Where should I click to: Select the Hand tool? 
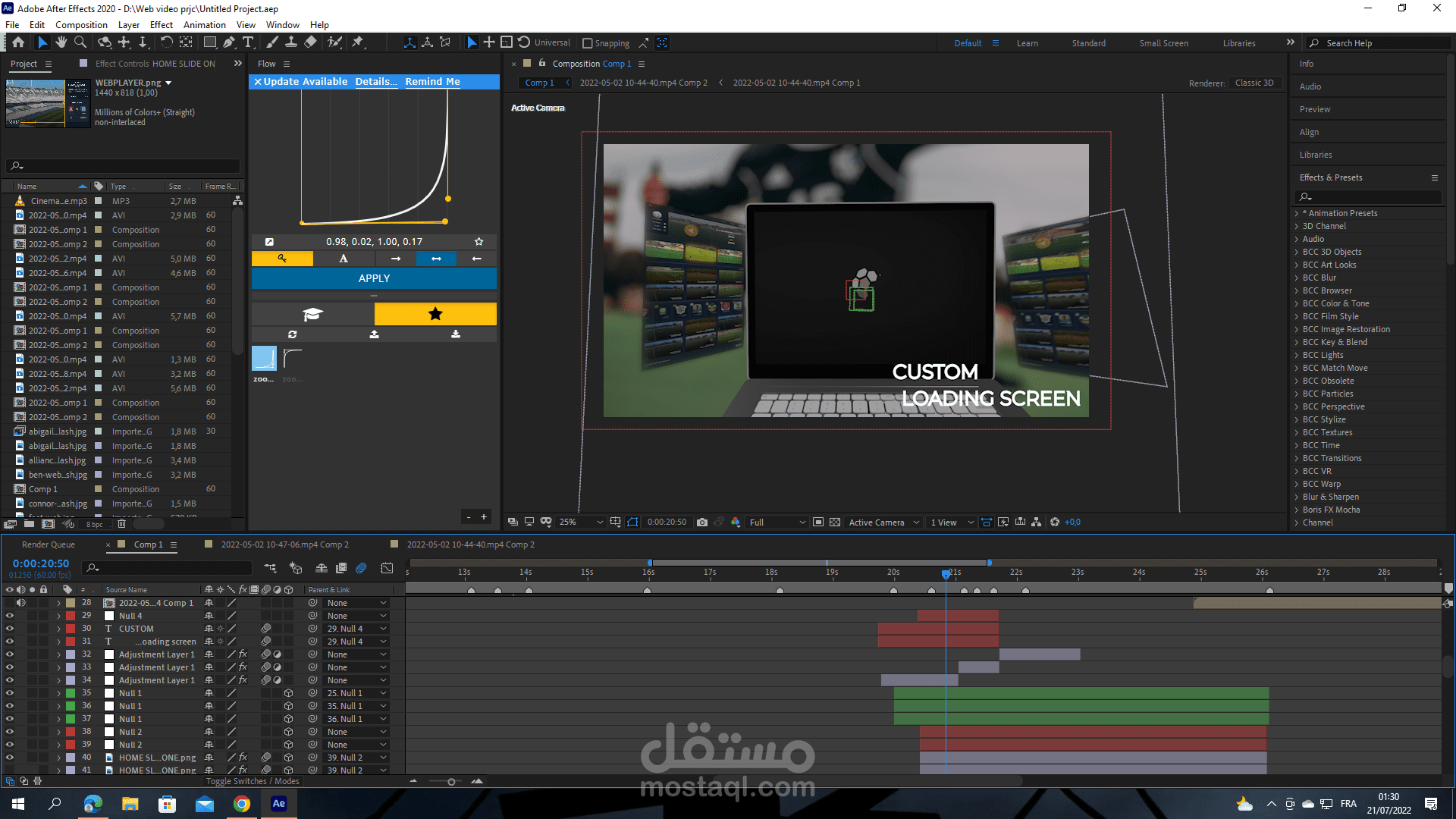(61, 42)
